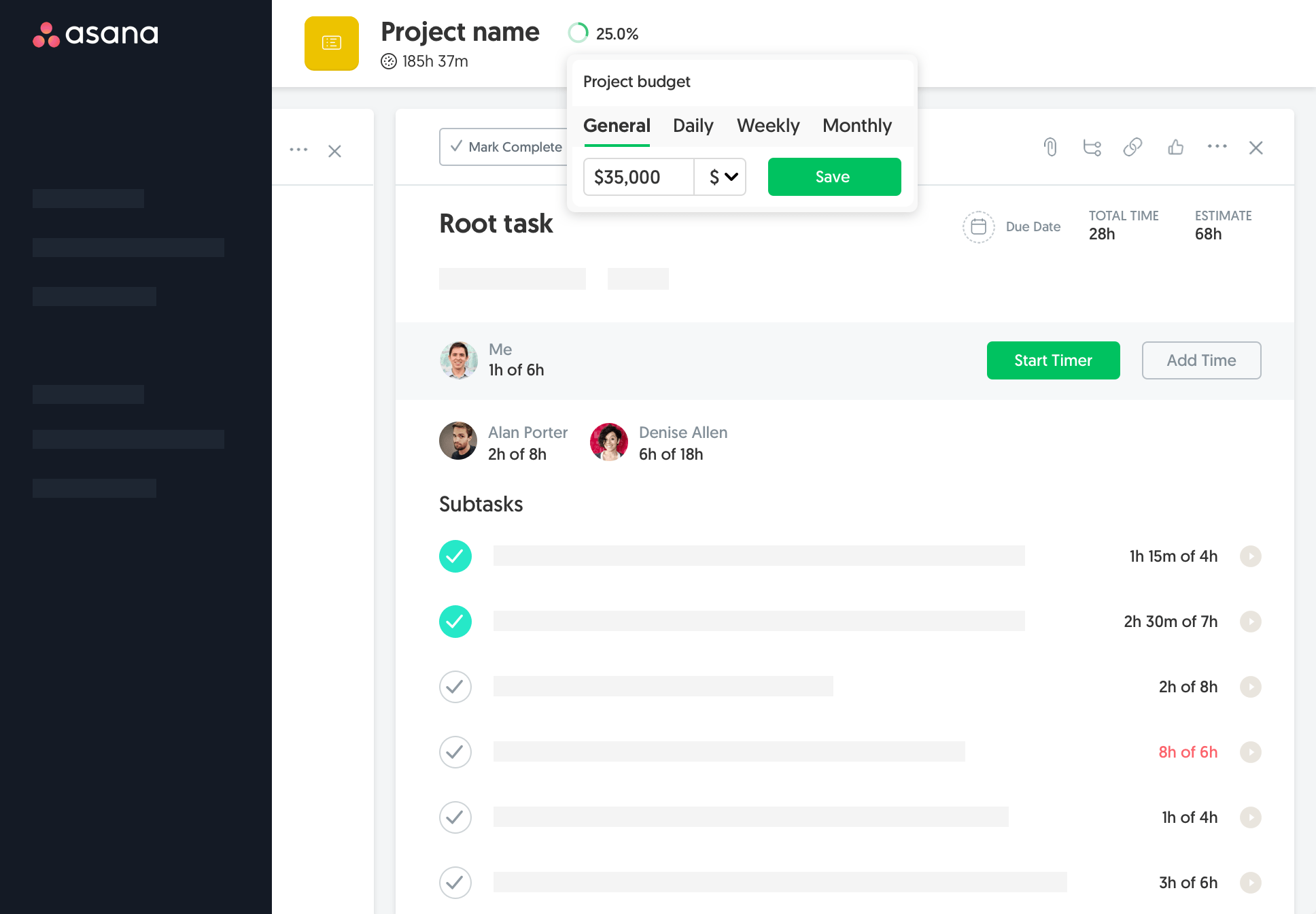This screenshot has height=914, width=1316.
Task: Select the Weekly budget tab
Action: point(768,125)
